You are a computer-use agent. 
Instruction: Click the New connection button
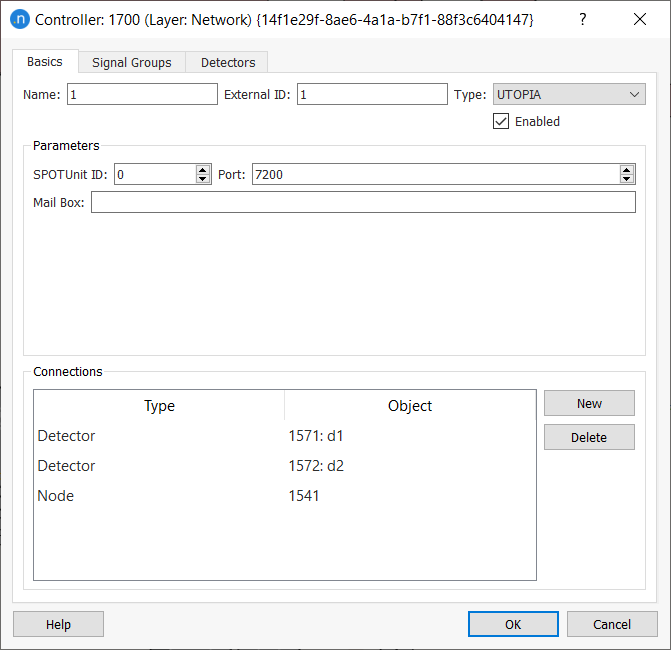[x=589, y=403]
